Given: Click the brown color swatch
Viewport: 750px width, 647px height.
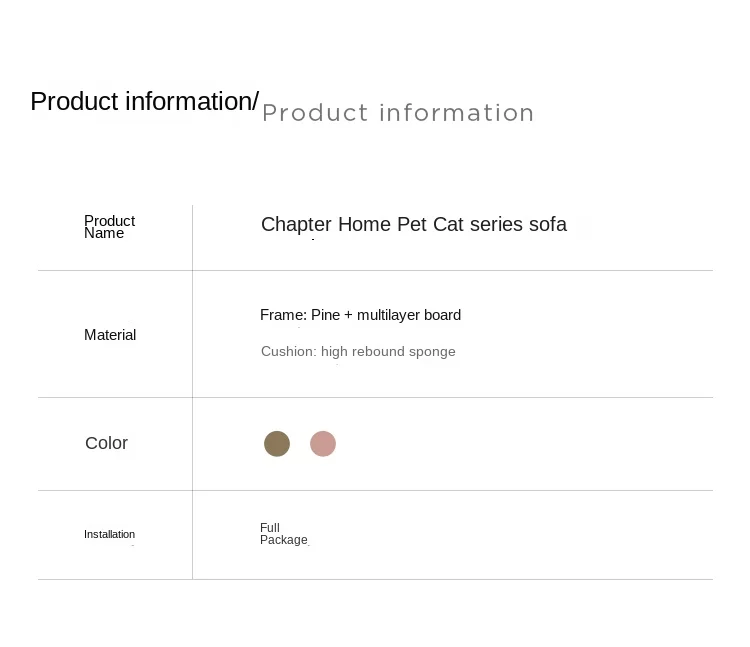Looking at the screenshot, I should point(277,444).
